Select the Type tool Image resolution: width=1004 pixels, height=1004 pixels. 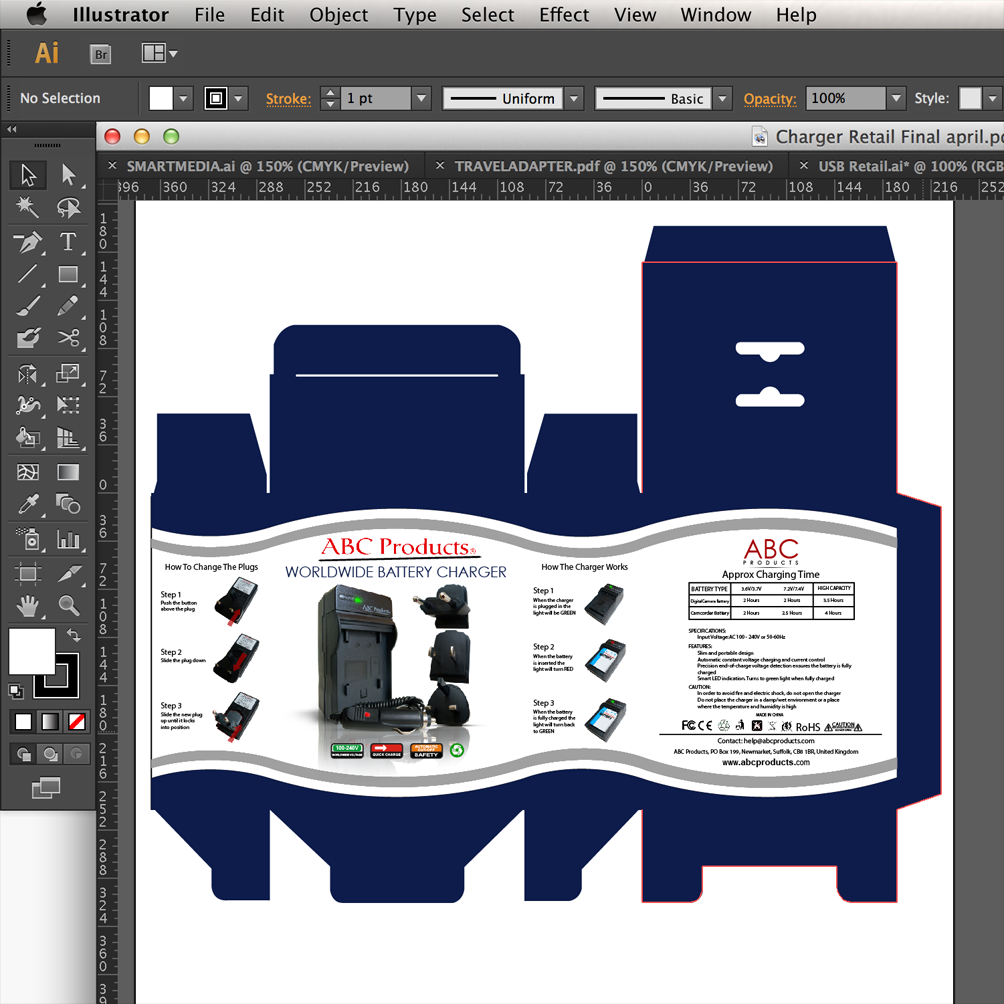(69, 242)
